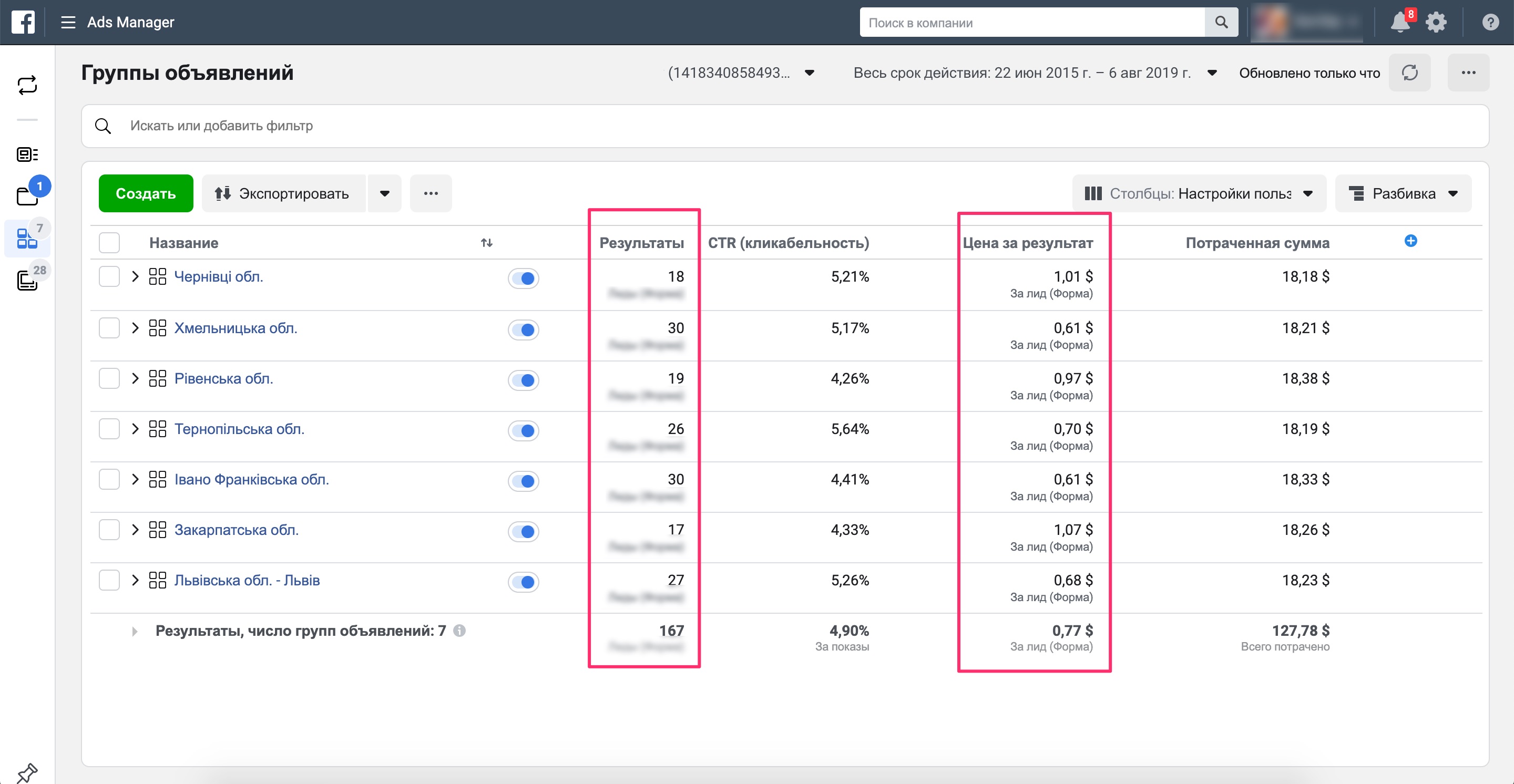Click the Результаты column header
The width and height of the screenshot is (1514, 784).
point(641,243)
